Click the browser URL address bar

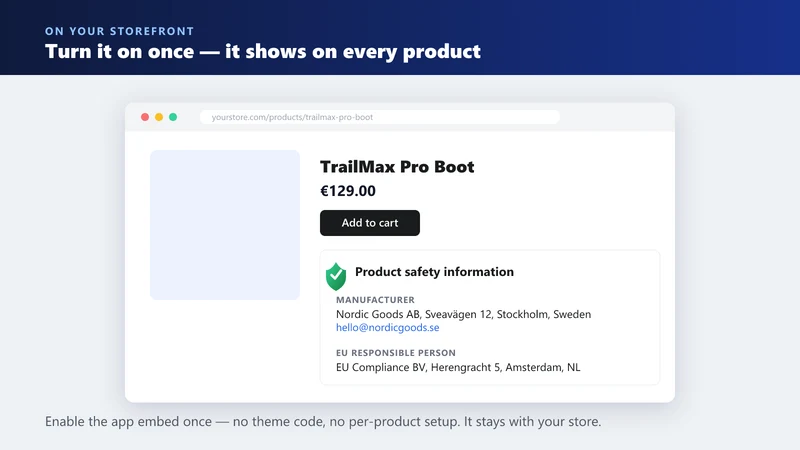click(380, 117)
